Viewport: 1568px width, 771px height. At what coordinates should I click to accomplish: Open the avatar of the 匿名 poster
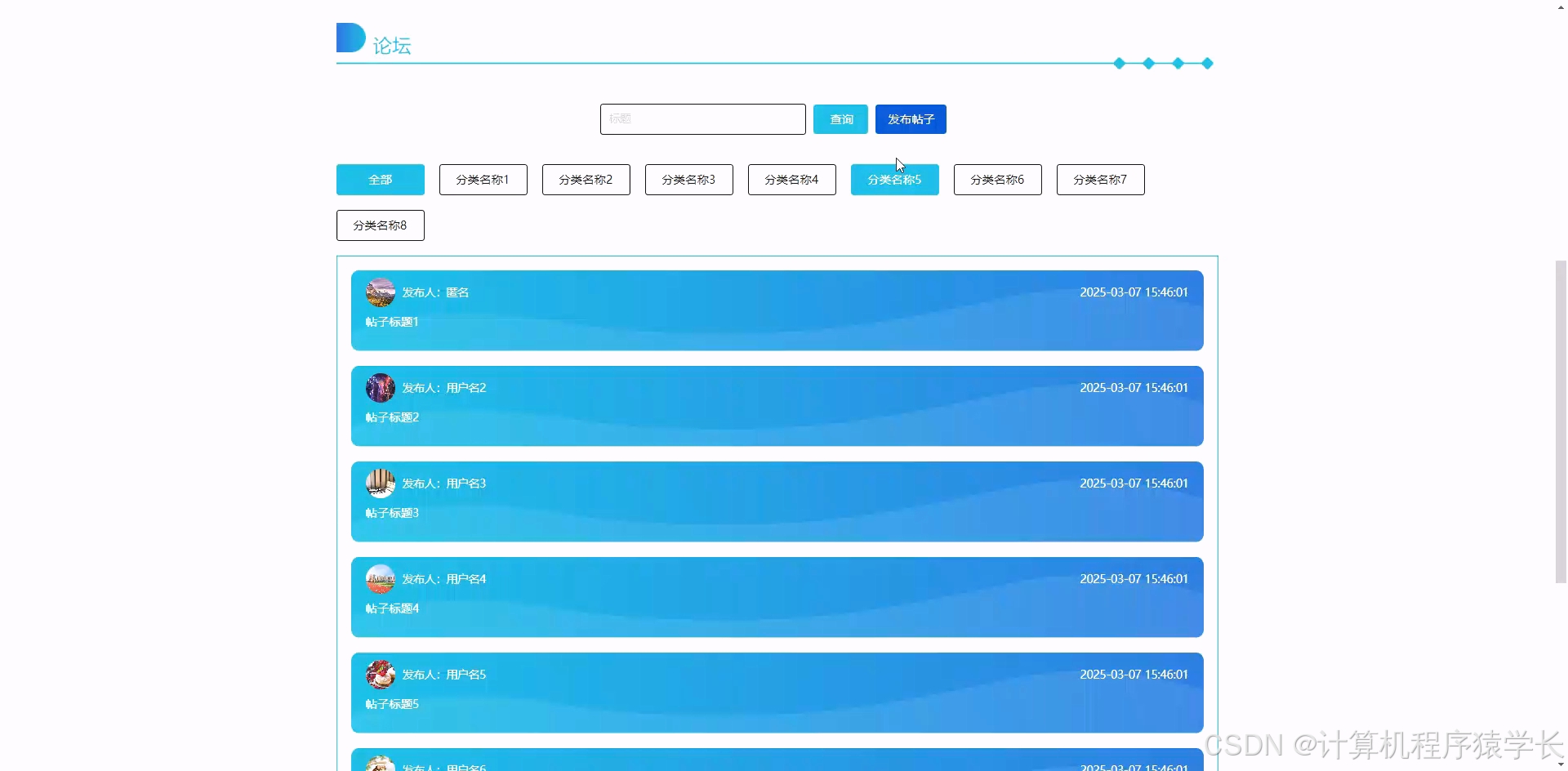381,292
